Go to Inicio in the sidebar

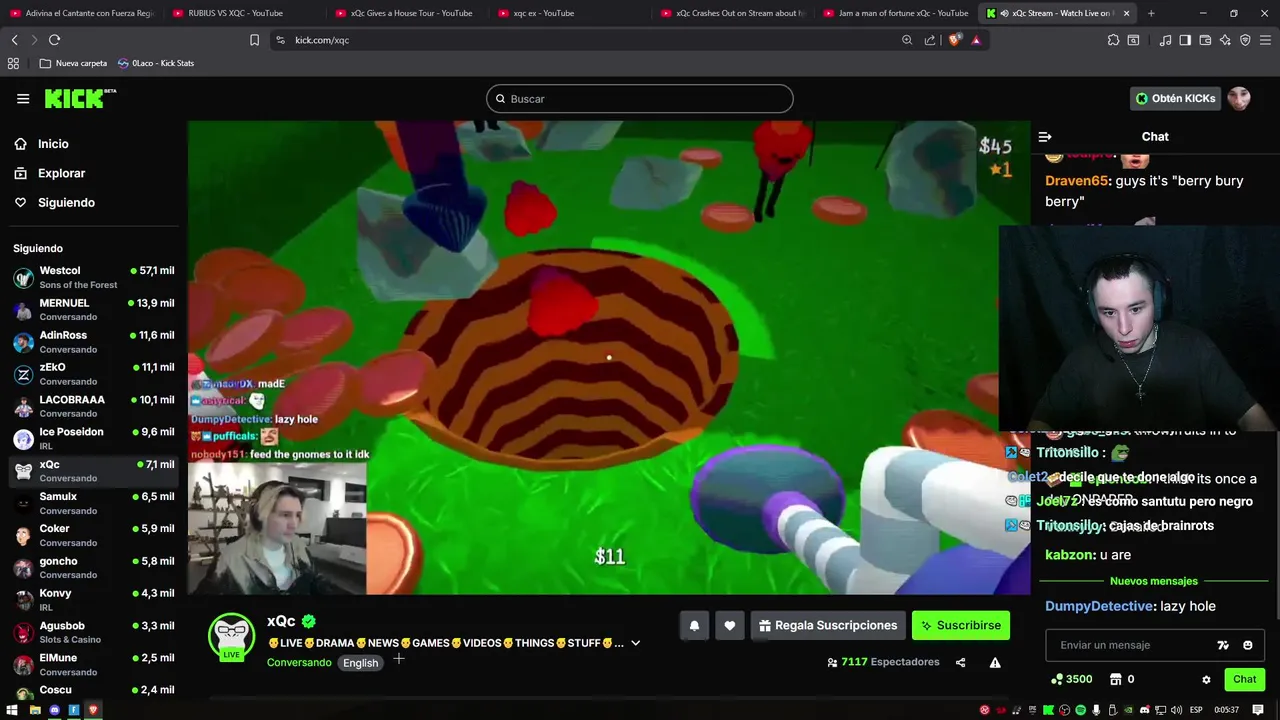point(53,144)
